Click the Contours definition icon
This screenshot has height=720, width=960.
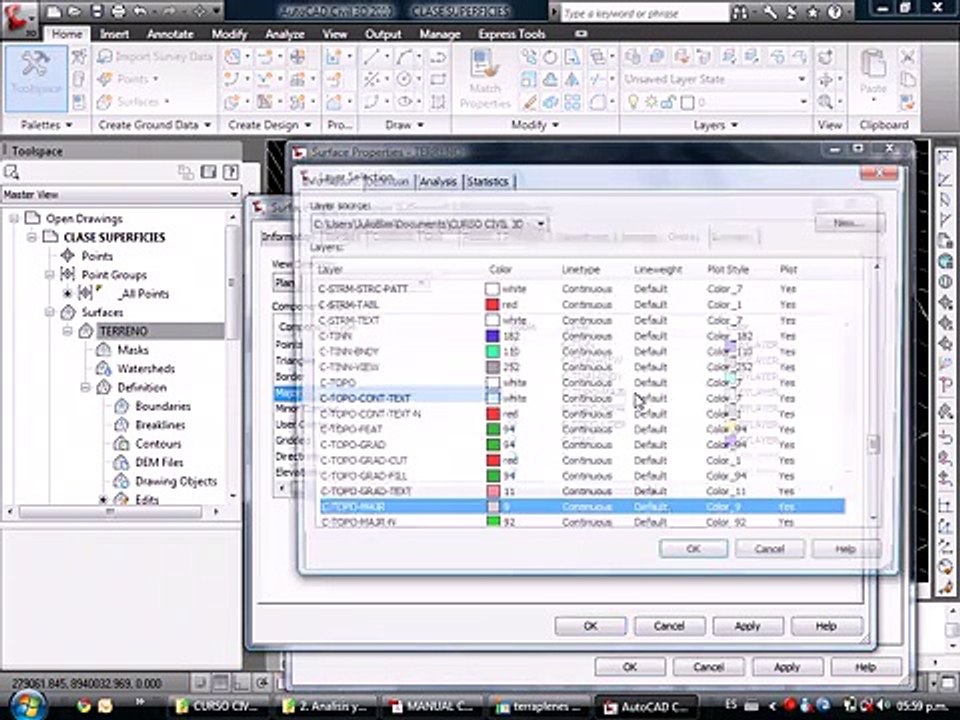tap(121, 444)
